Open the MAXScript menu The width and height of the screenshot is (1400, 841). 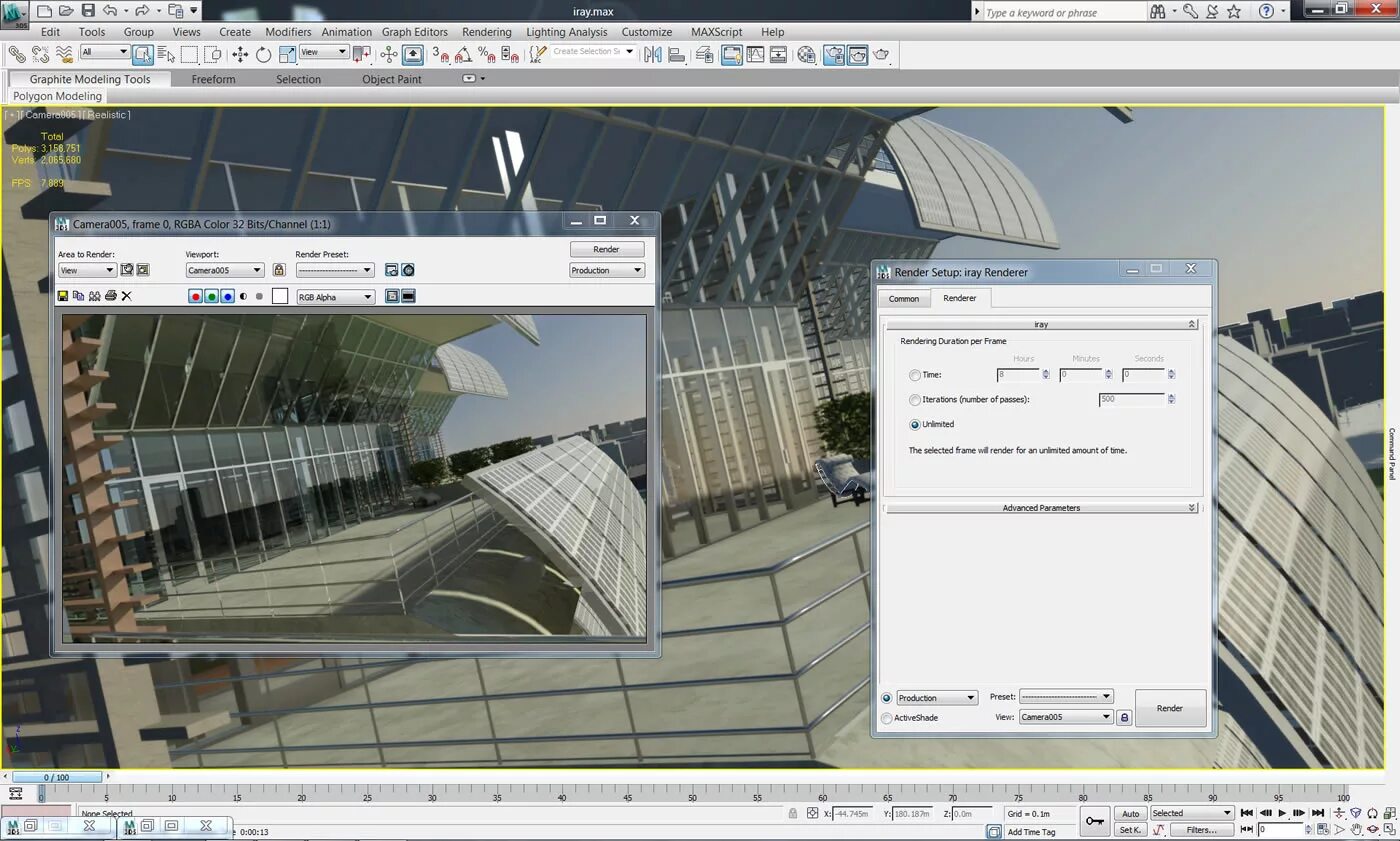click(717, 32)
